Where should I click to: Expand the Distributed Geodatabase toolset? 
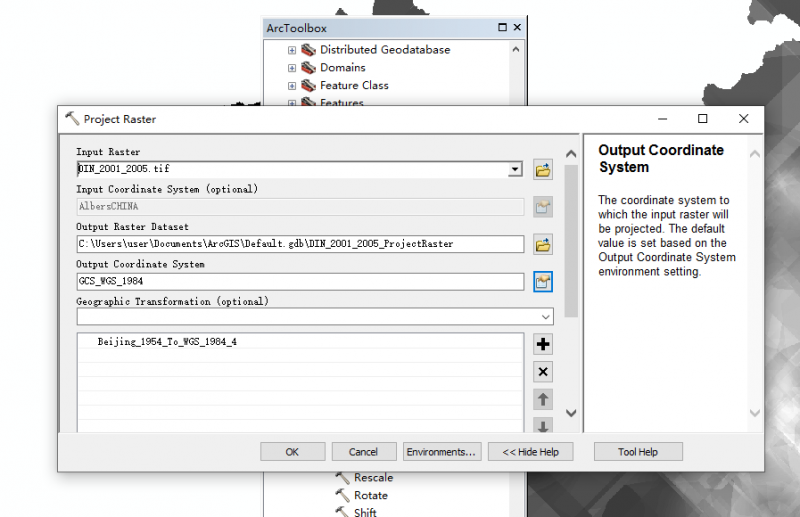click(x=292, y=50)
